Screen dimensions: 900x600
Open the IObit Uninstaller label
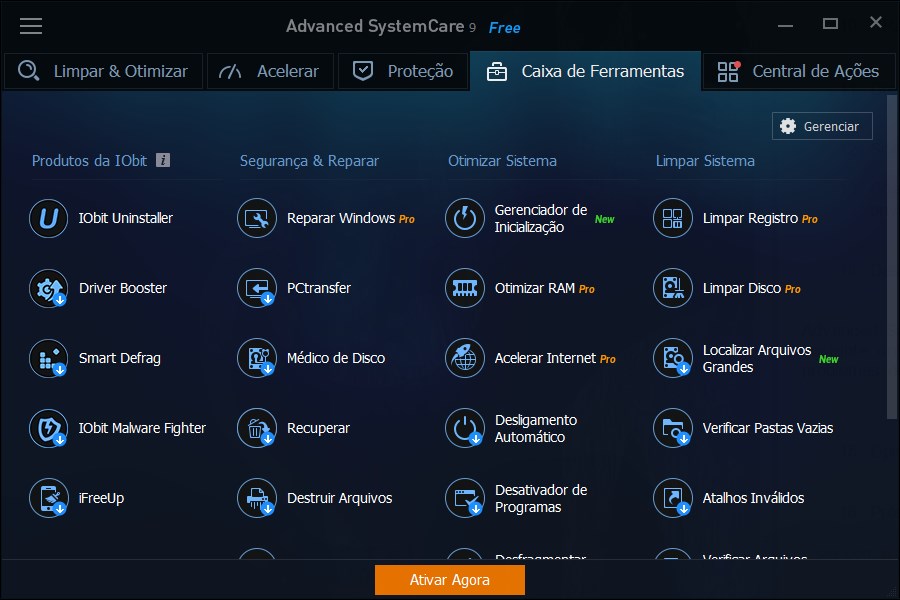126,218
